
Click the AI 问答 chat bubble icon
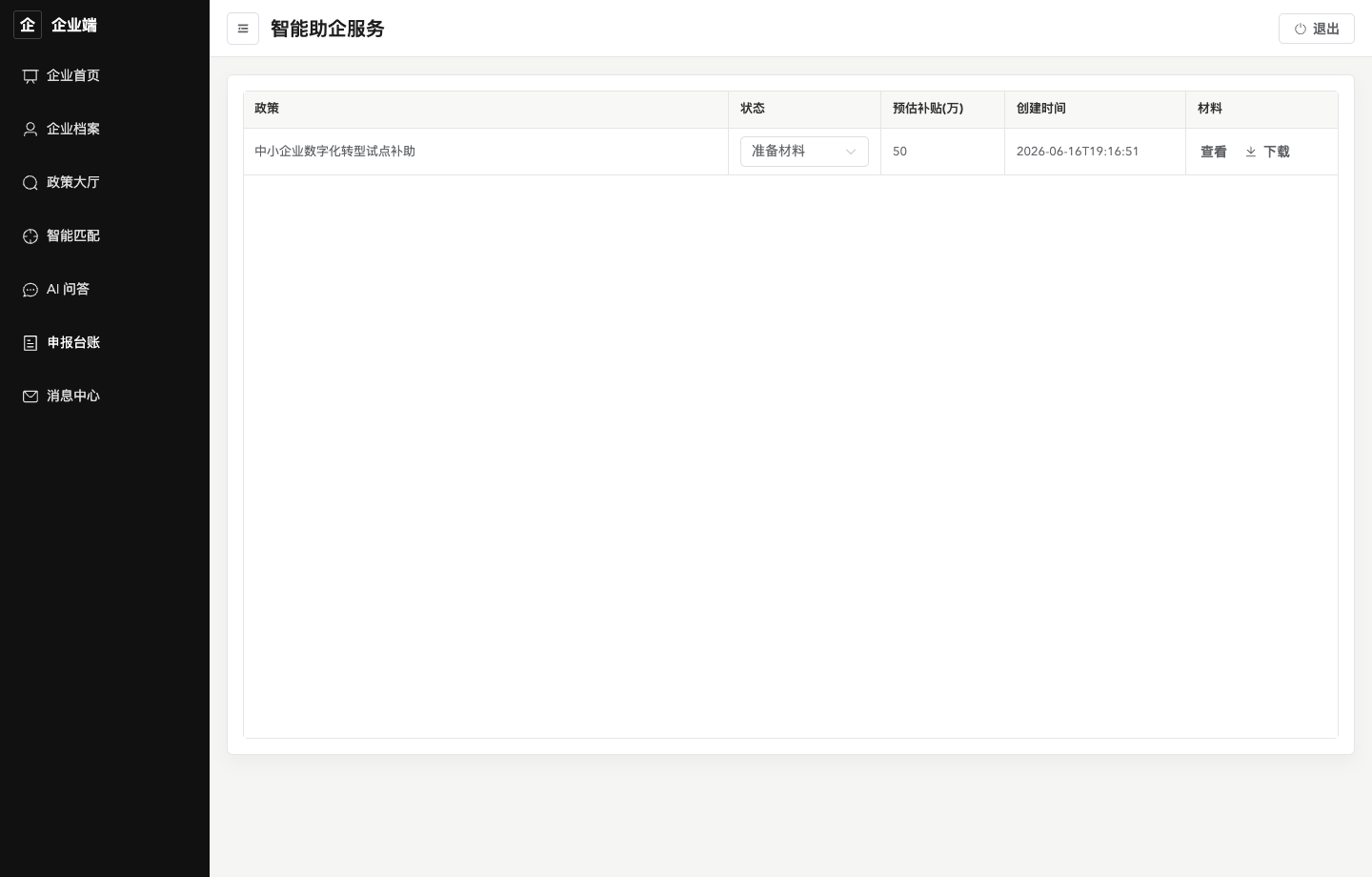click(x=30, y=290)
